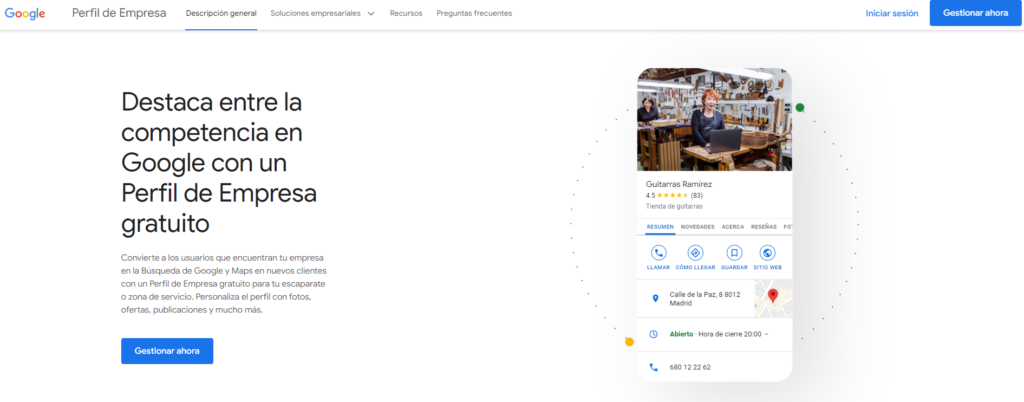
Task: Click Gestionar ahora in the top header
Action: point(975,13)
